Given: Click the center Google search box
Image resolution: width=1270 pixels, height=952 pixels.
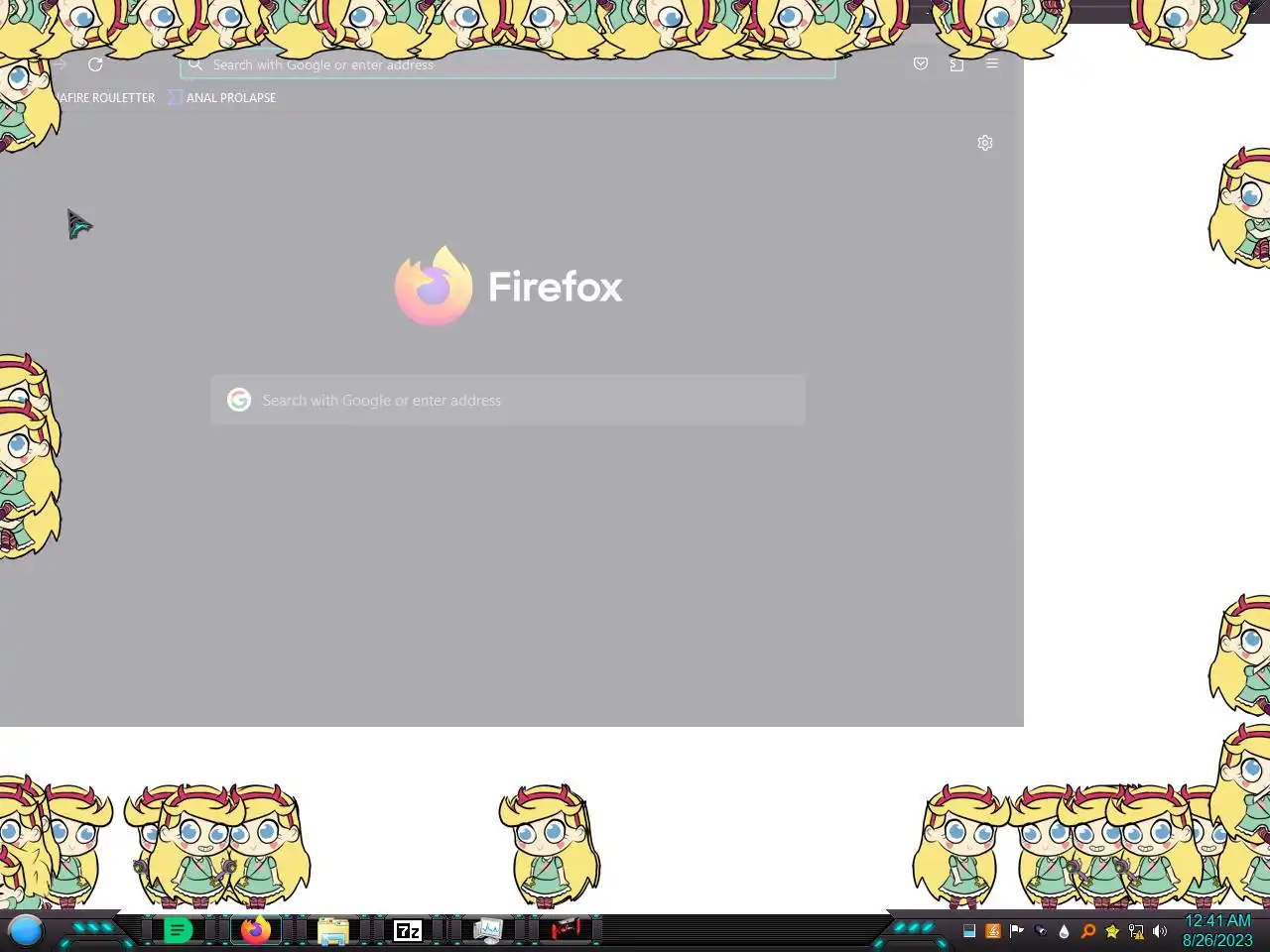Looking at the screenshot, I should coord(508,400).
